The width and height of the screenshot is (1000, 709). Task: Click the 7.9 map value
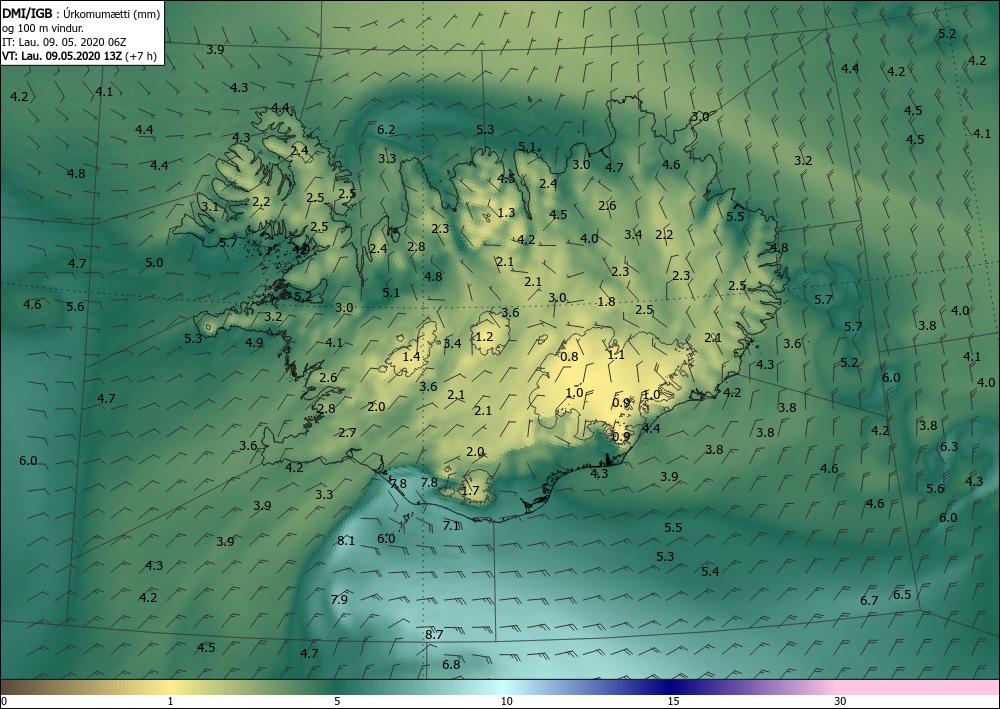(x=339, y=599)
